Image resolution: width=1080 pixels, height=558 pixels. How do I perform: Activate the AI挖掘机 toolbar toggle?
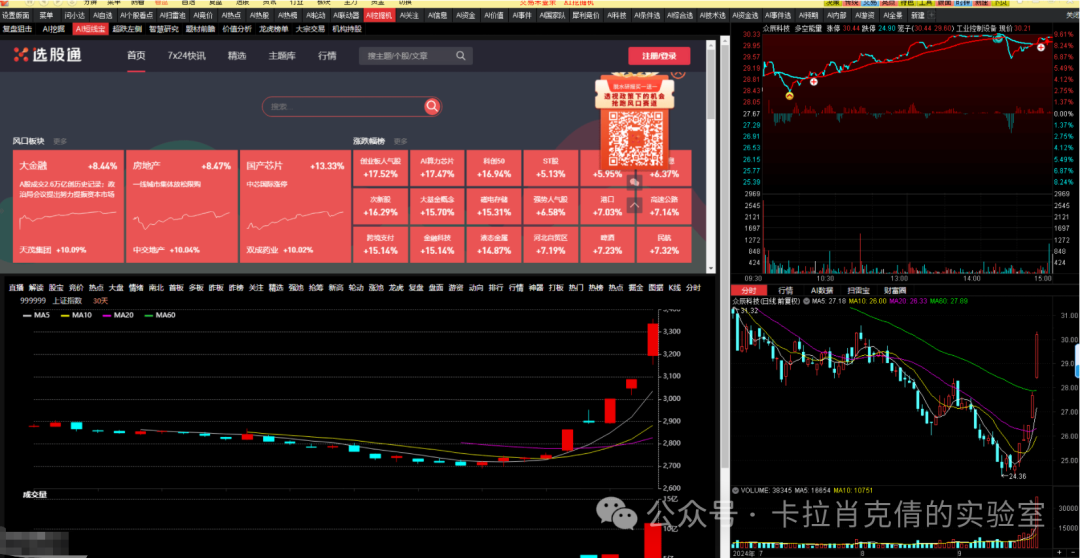(379, 16)
